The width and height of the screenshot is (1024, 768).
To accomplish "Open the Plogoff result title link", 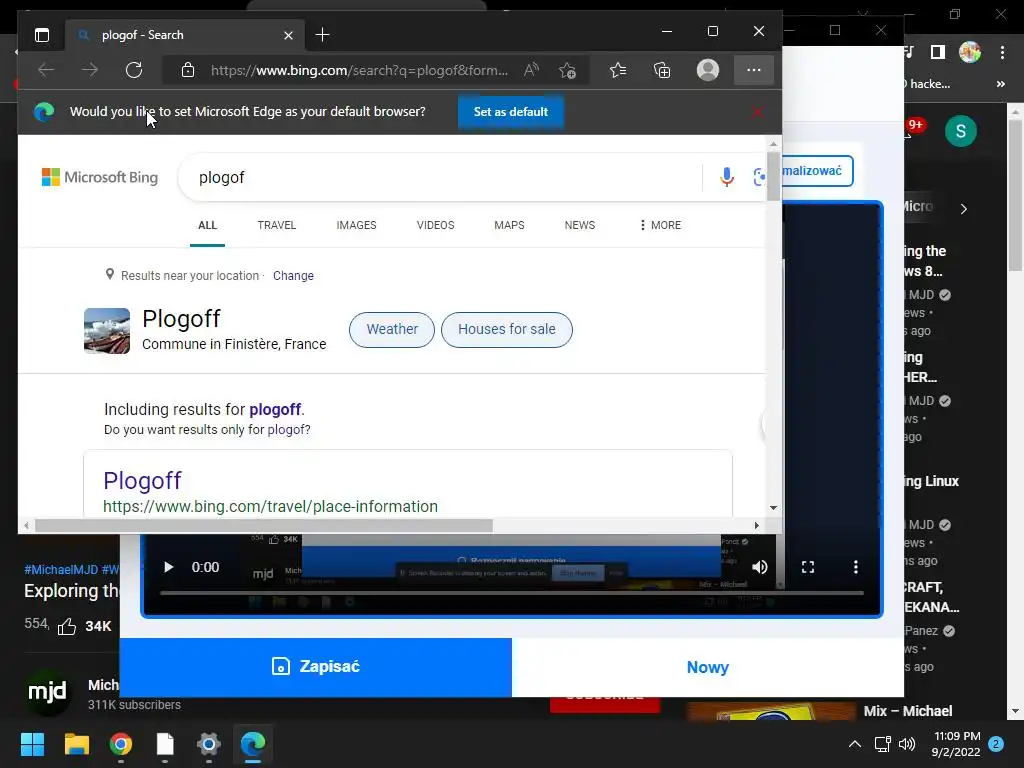I will pos(142,481).
